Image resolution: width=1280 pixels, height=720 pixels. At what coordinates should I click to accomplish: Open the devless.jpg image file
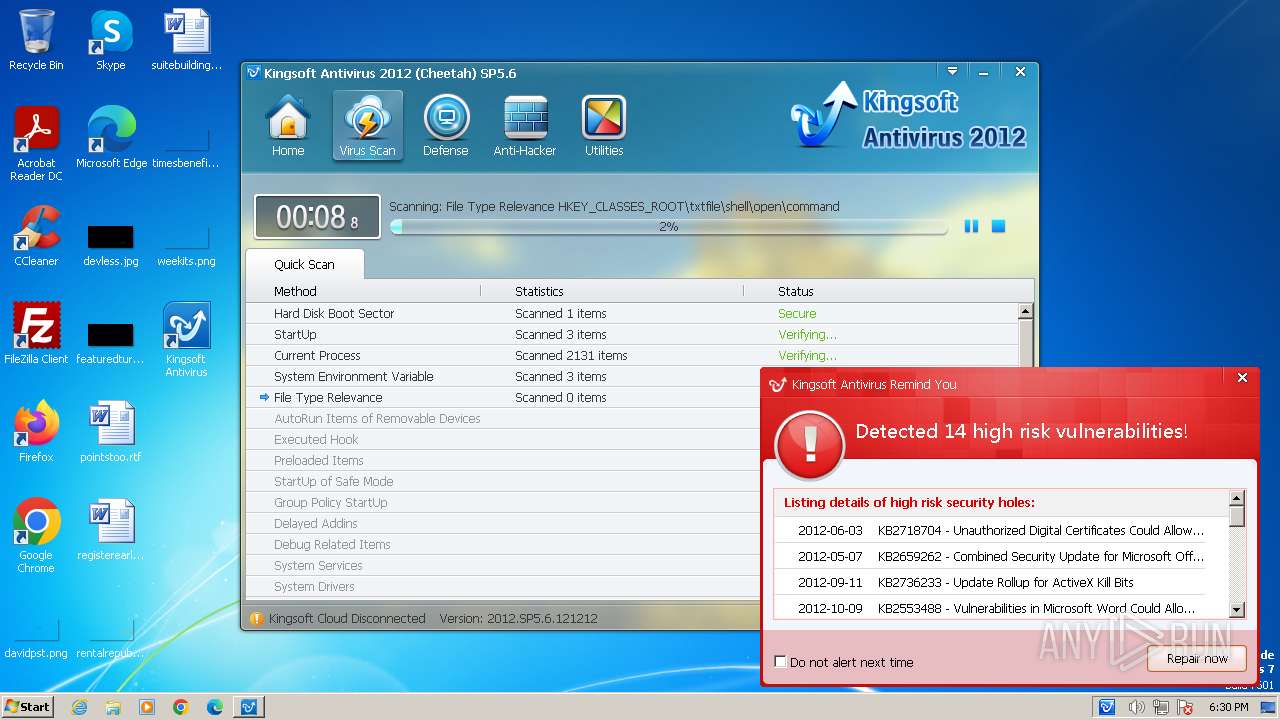pyautogui.click(x=111, y=245)
